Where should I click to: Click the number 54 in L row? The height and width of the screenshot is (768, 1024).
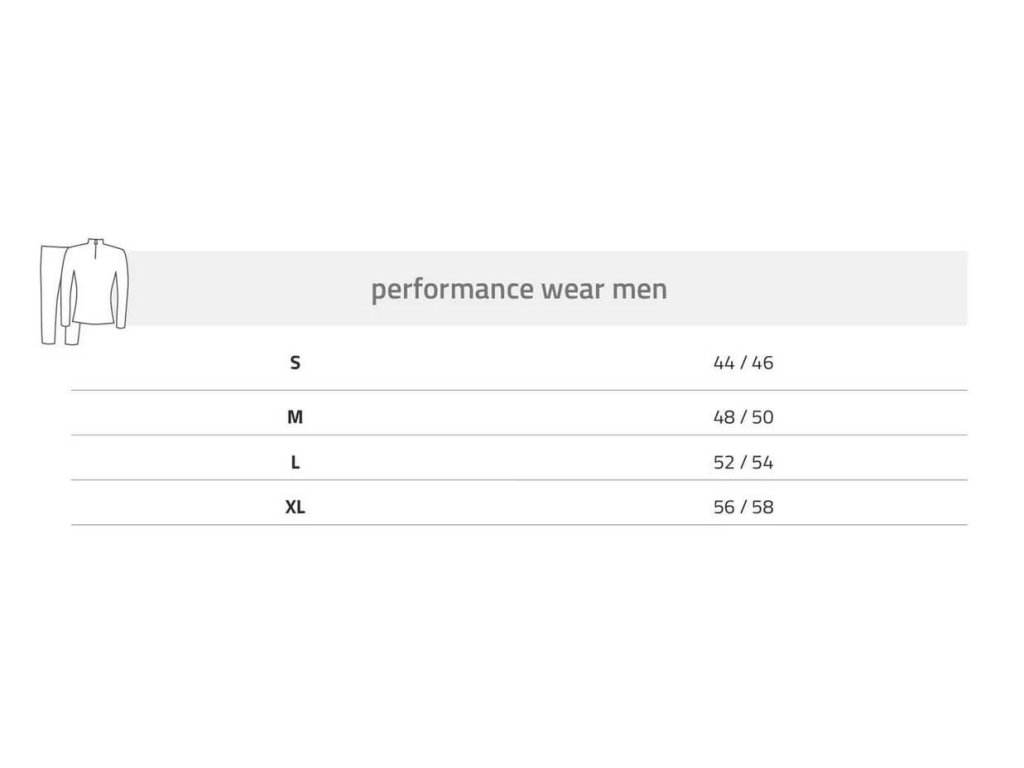[763, 462]
